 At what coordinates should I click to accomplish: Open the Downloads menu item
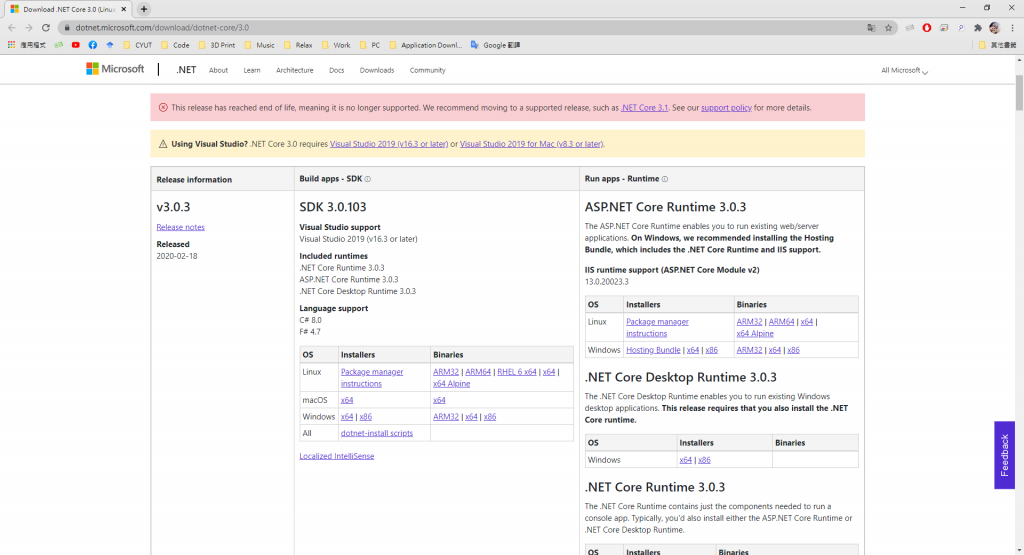[x=377, y=70]
